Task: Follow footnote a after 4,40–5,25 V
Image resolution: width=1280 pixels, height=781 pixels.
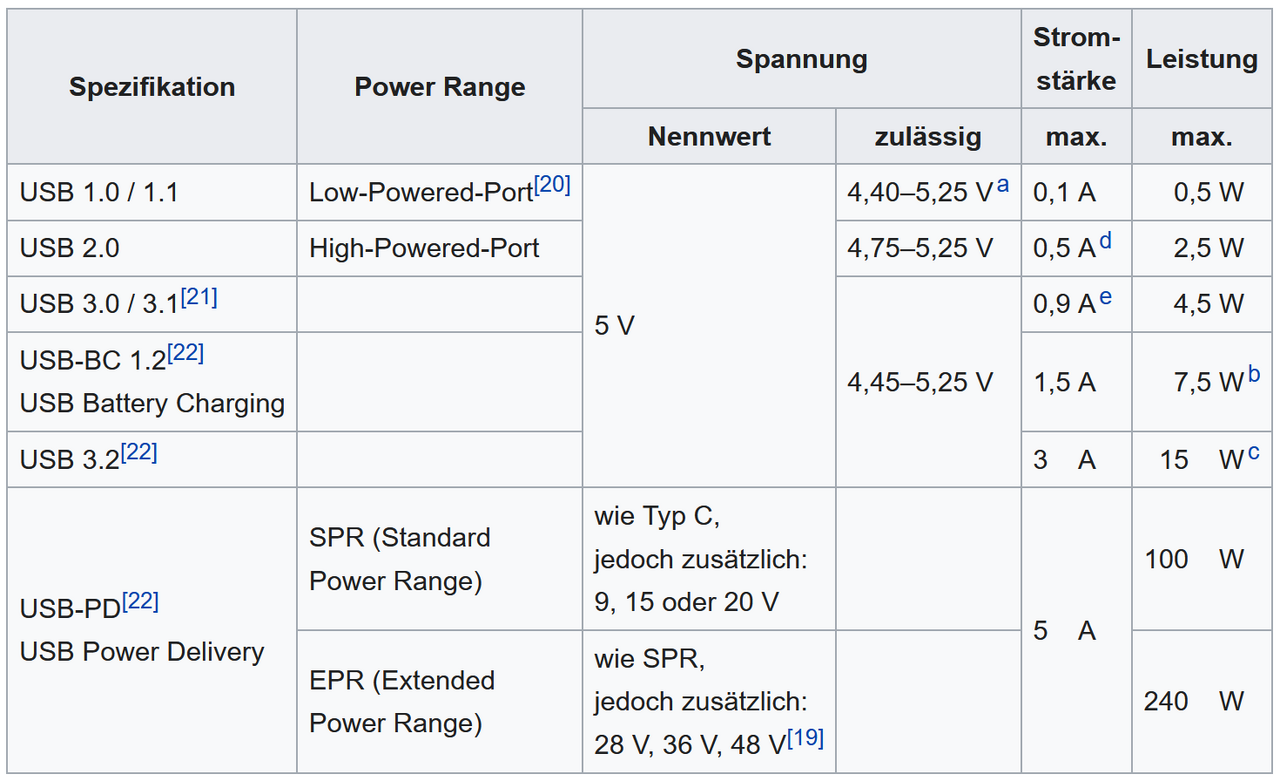Action: 1002,185
